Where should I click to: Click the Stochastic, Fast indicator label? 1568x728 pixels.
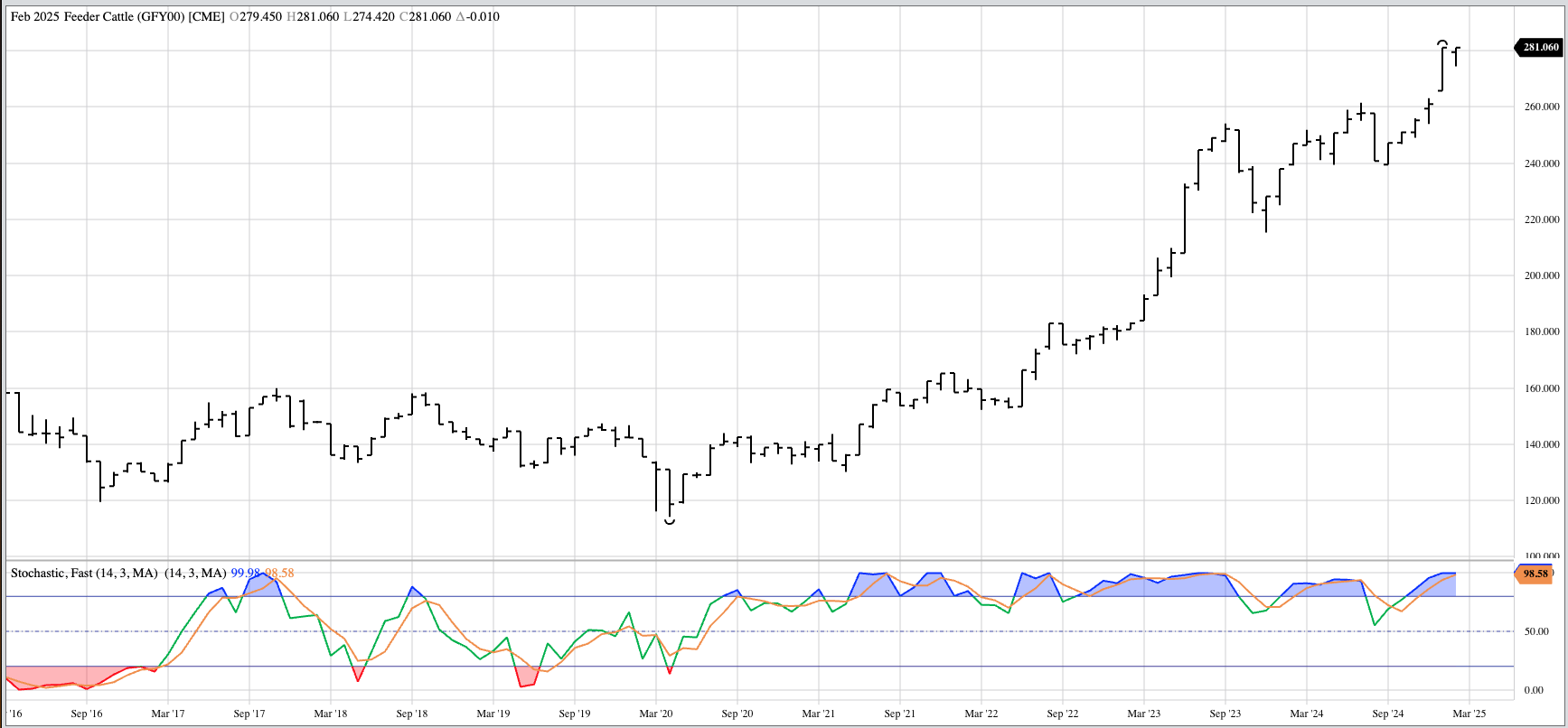[x=84, y=574]
